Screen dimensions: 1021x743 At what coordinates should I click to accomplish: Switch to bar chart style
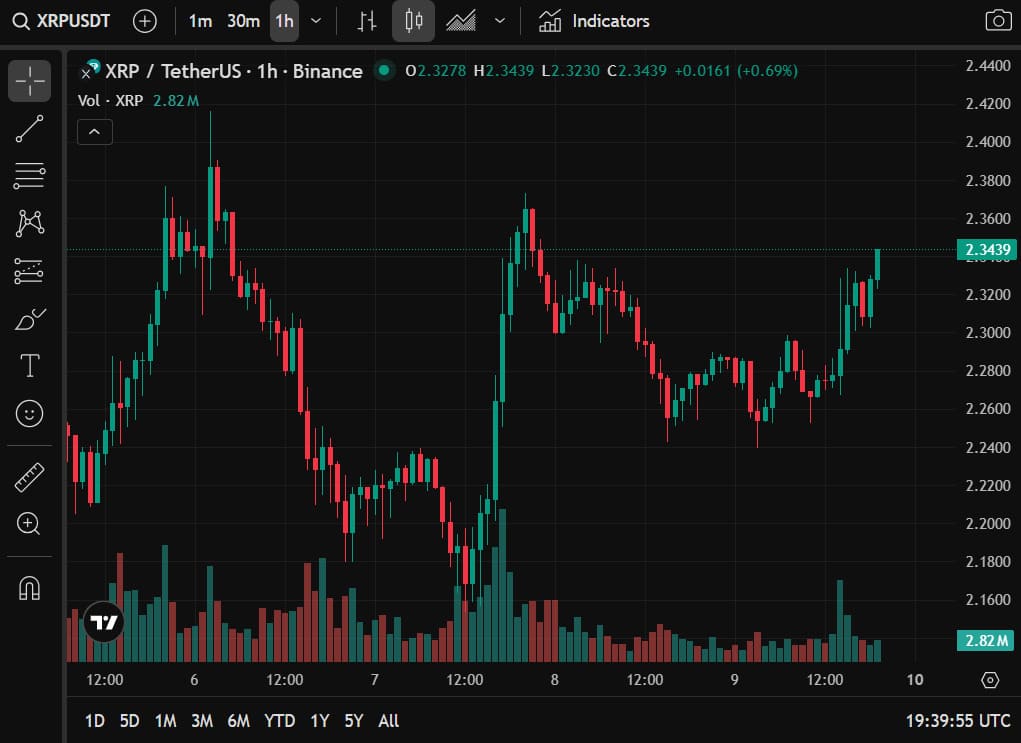click(367, 21)
